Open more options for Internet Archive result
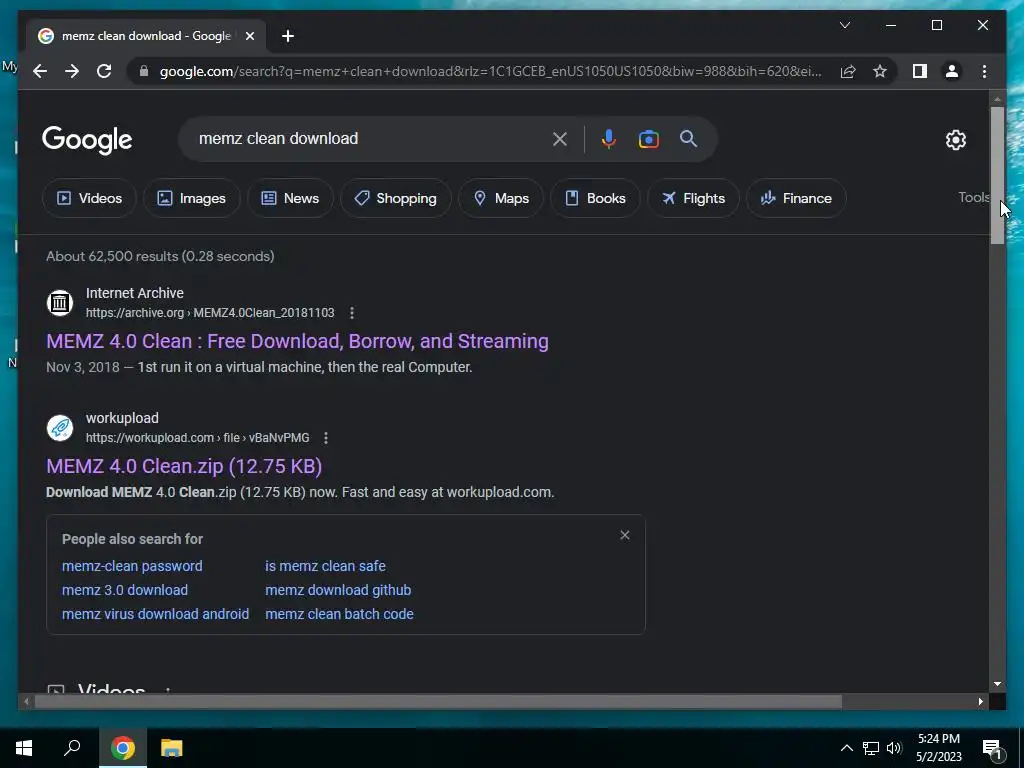 (352, 313)
